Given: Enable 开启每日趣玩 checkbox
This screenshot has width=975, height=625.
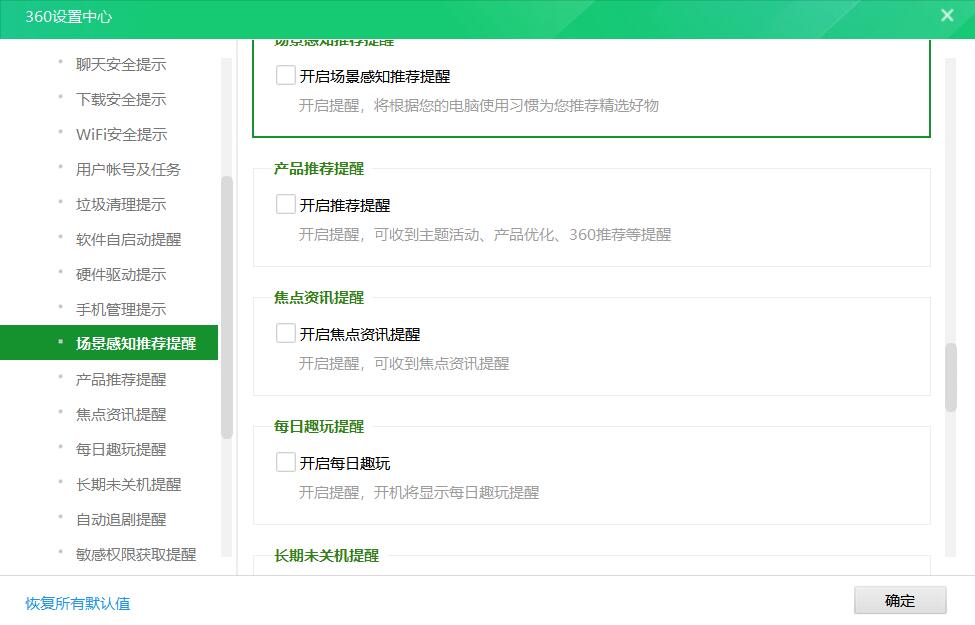Looking at the screenshot, I should [x=285, y=462].
